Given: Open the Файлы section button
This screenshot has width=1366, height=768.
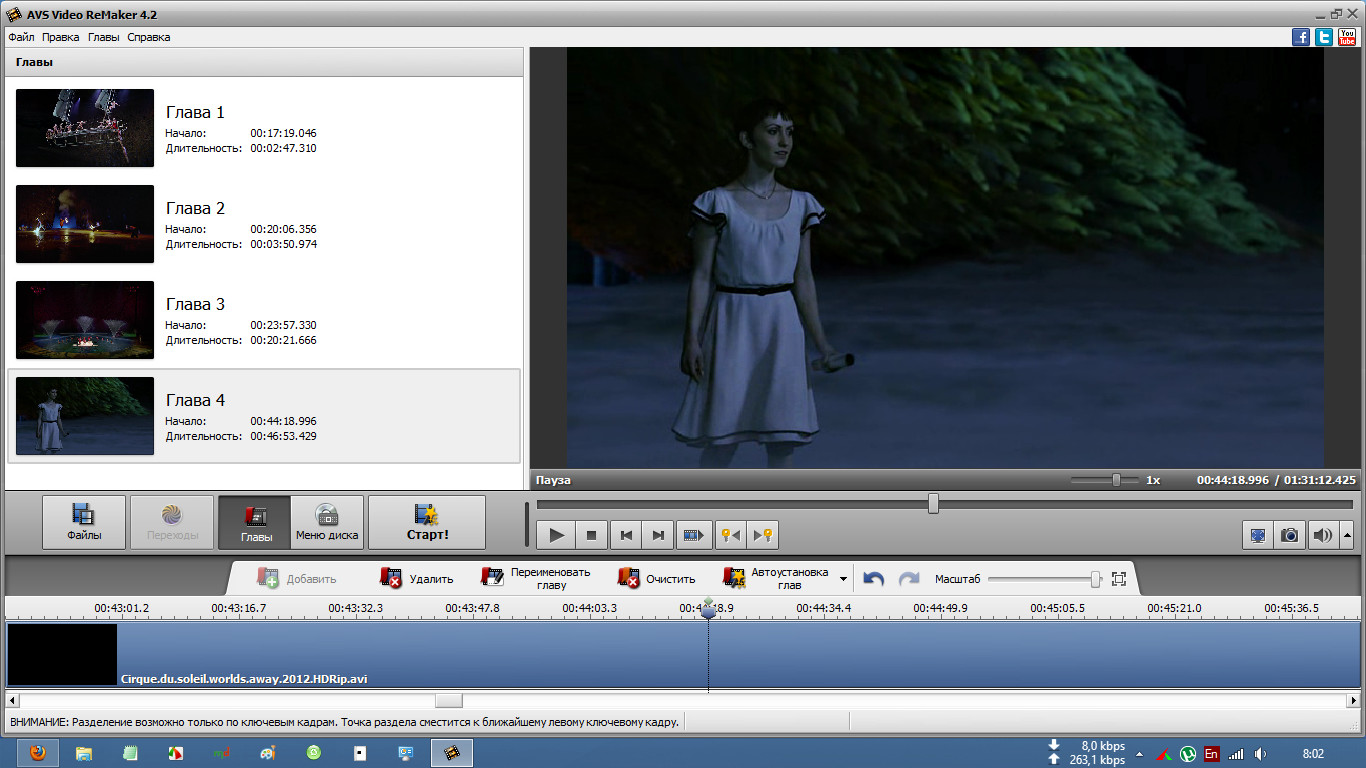Looking at the screenshot, I should [84, 522].
